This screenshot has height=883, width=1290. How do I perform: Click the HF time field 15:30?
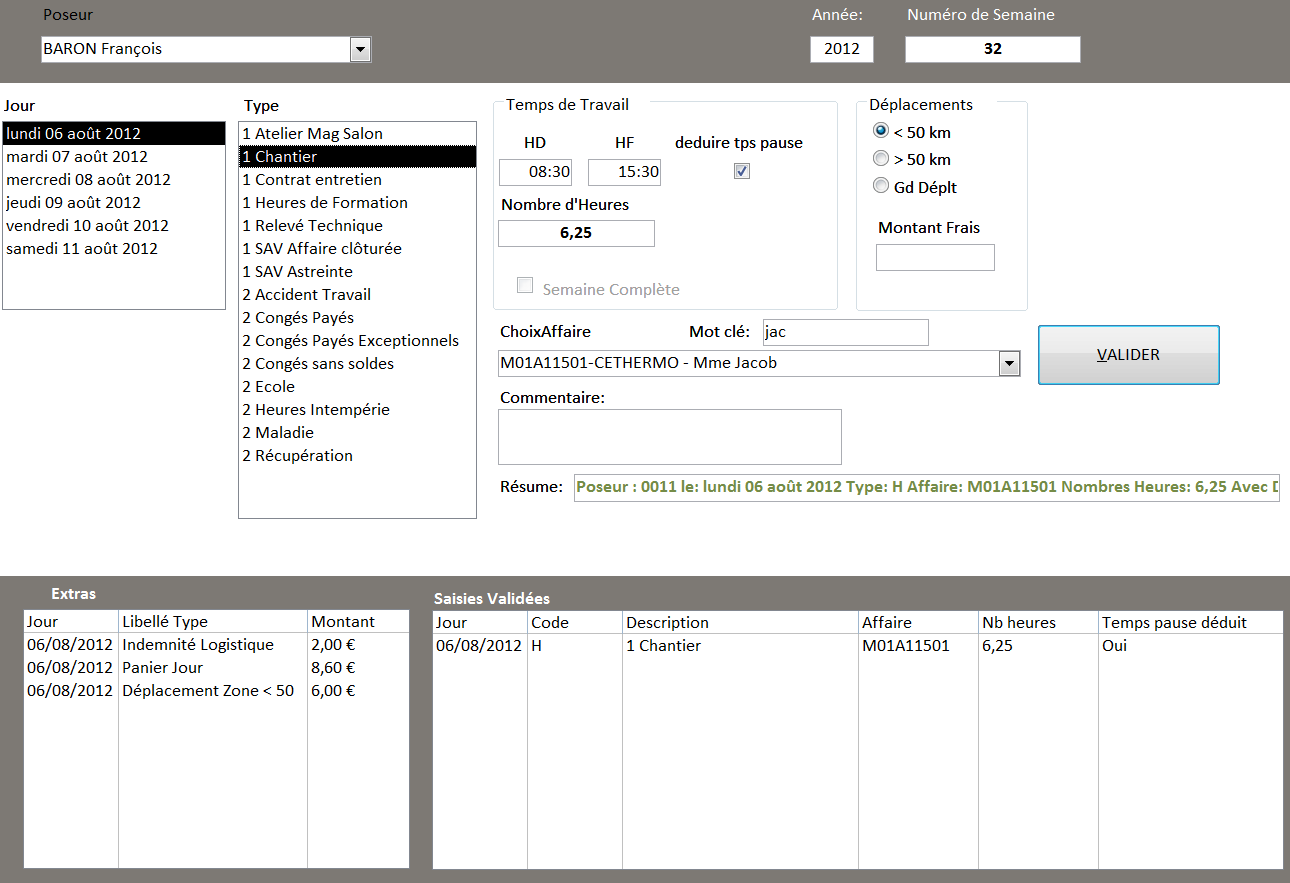(624, 172)
